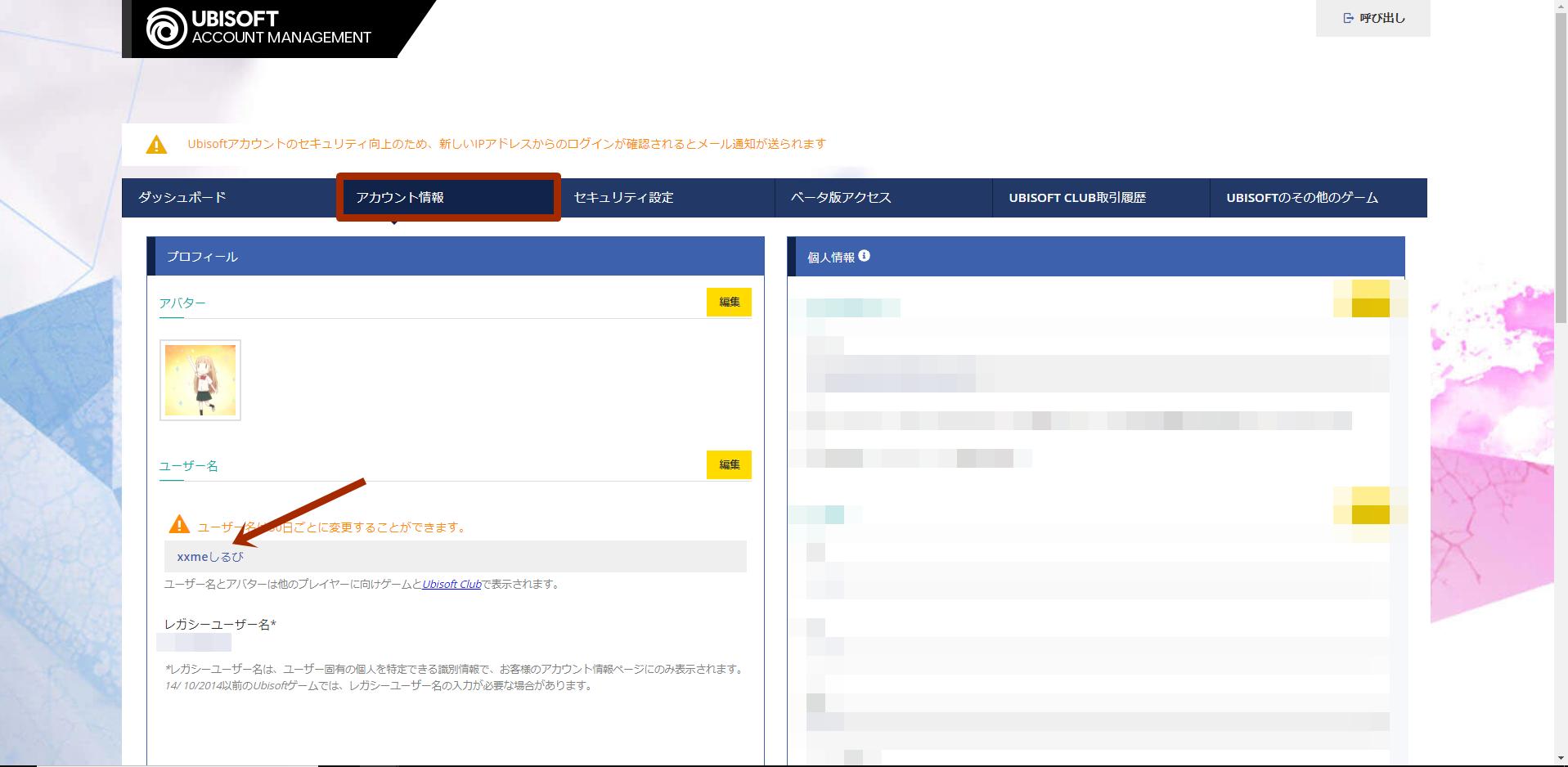1568x767 pixels.
Task: Click the Ubisoft swirl logo
Action: [x=166, y=28]
